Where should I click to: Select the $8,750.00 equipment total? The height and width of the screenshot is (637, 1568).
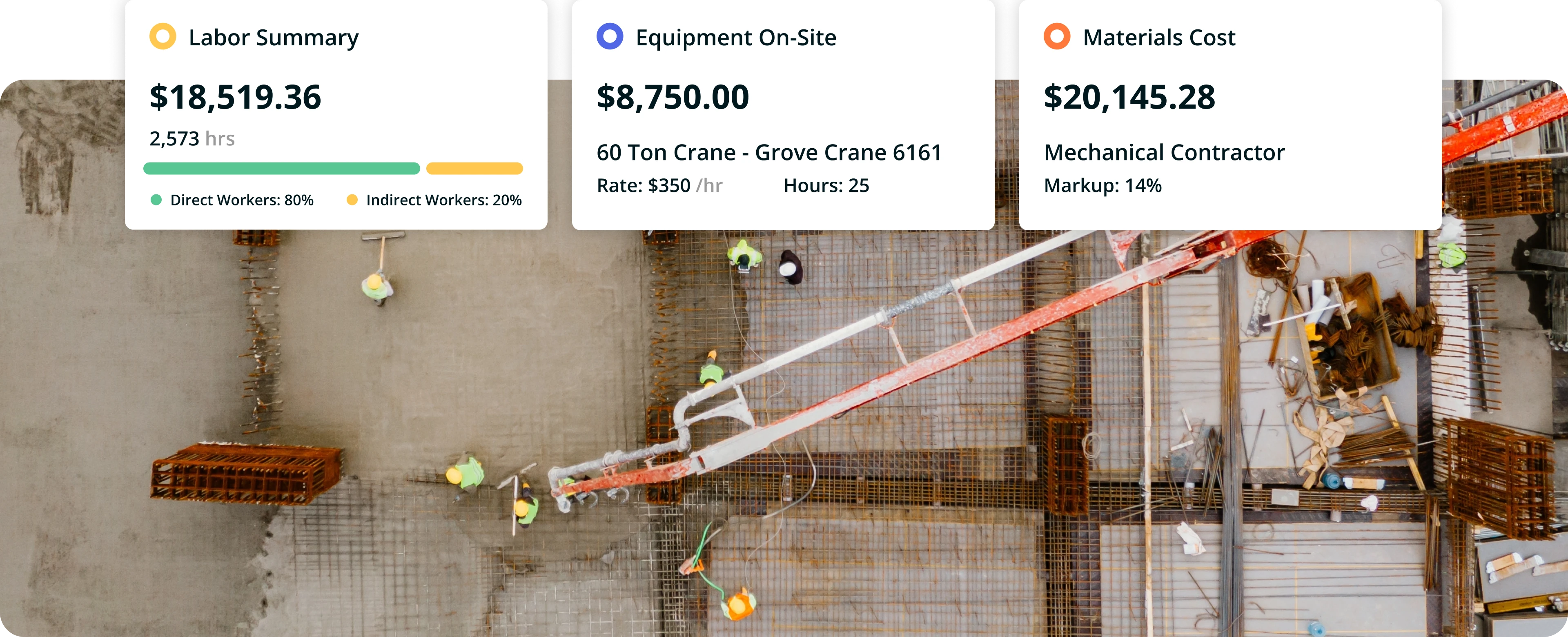click(x=673, y=98)
